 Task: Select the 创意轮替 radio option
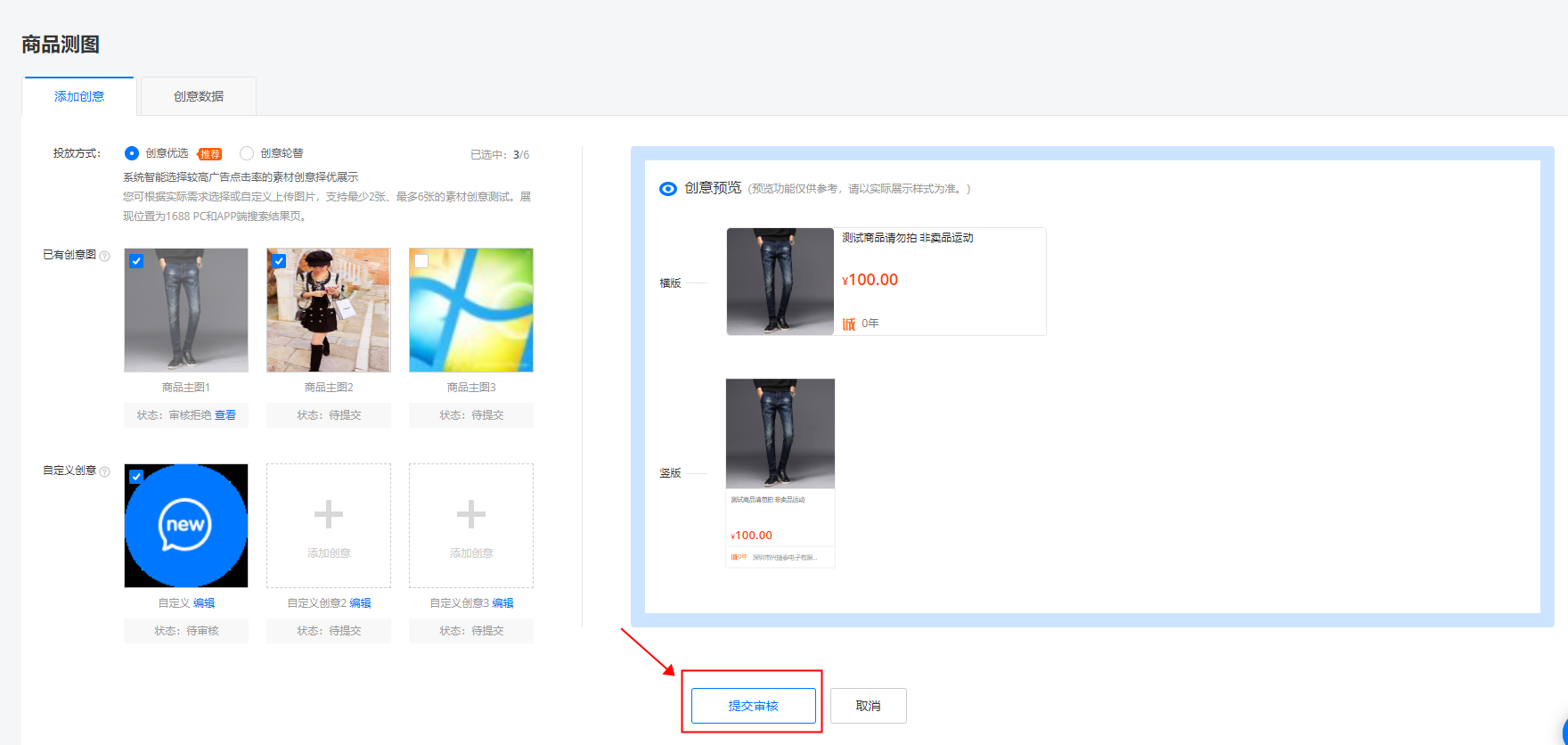pos(247,153)
